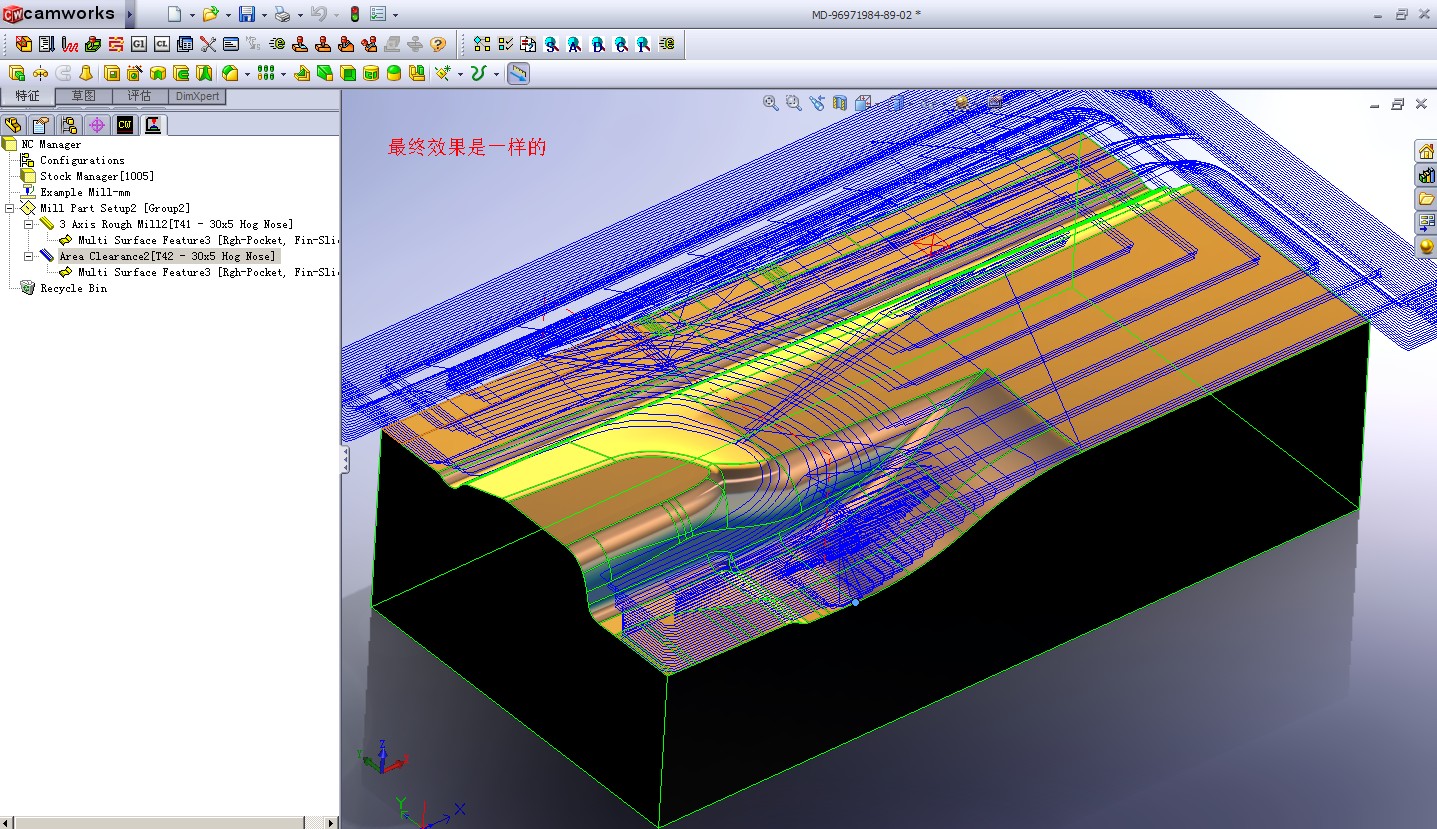1437x829 pixels.
Task: Collapse the Mill Part Setup2 tree node
Action: (10, 208)
